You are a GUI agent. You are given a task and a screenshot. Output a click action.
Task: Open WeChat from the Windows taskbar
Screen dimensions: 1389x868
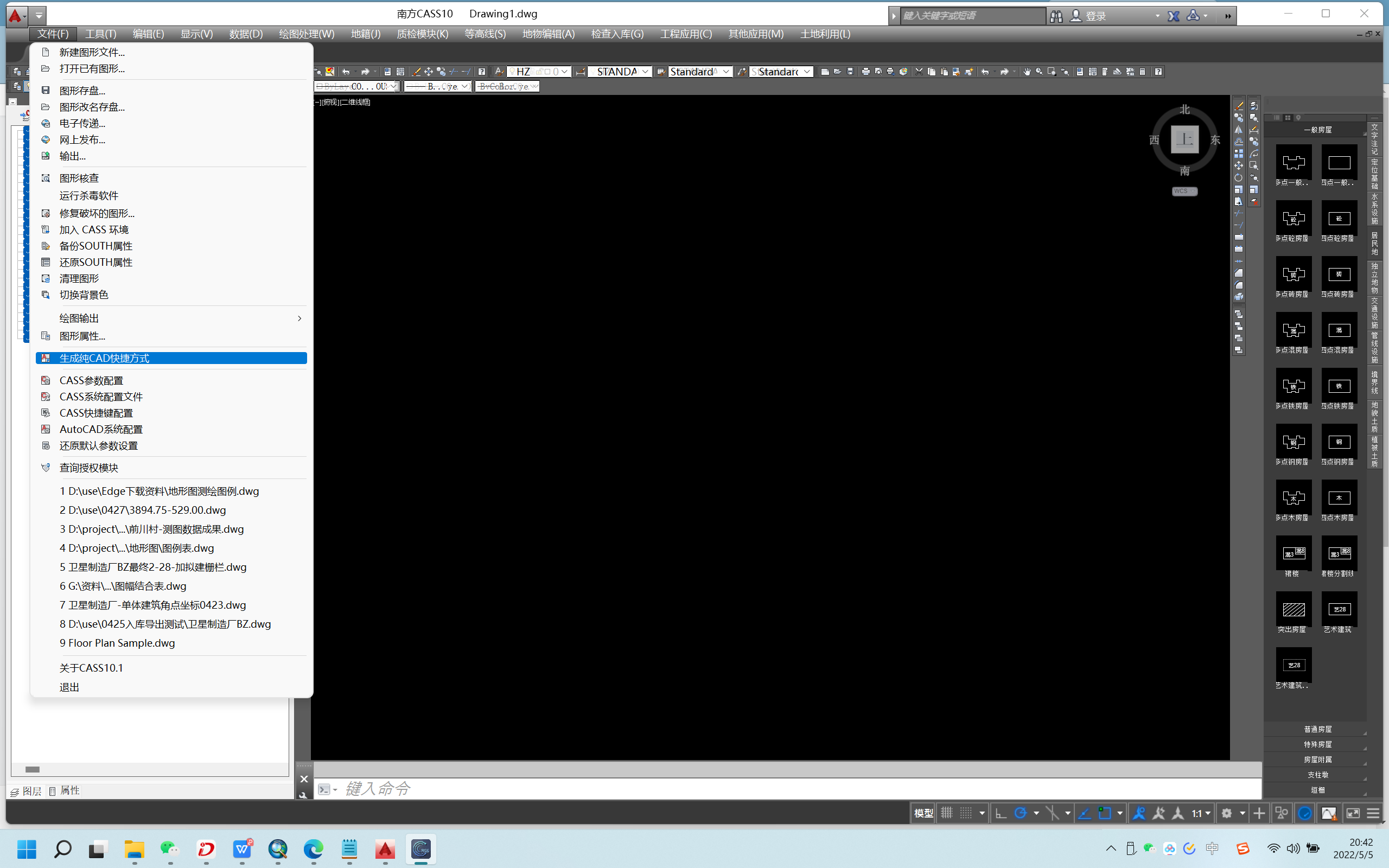coord(170,848)
